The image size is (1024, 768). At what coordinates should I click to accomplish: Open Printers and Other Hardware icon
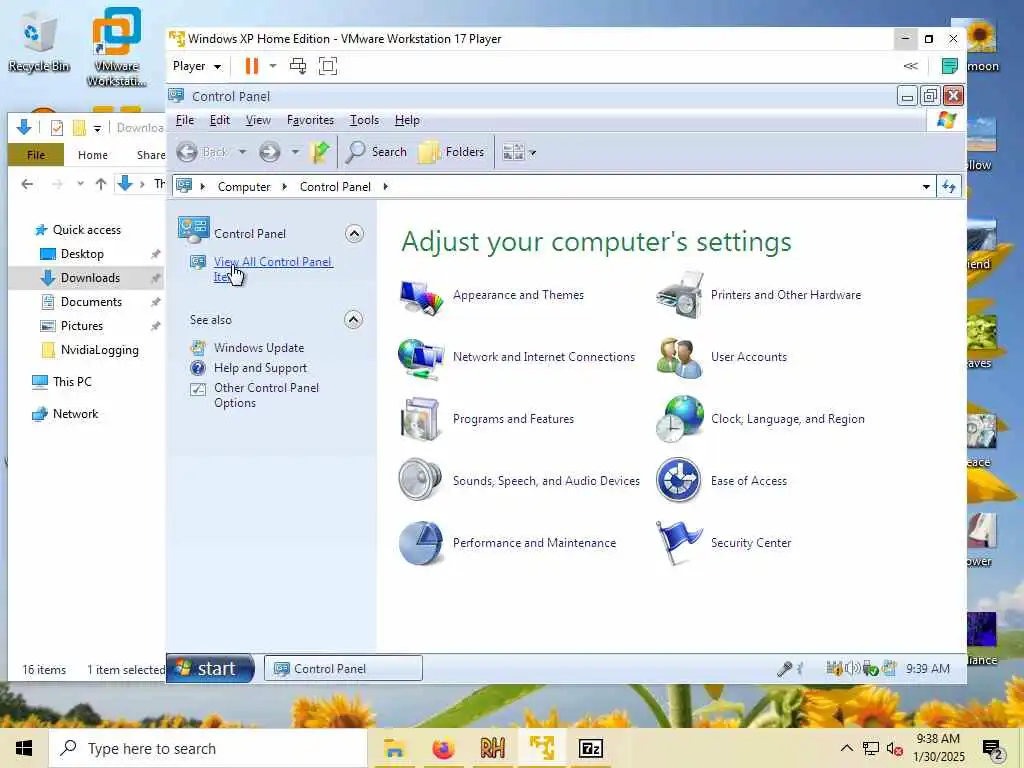(x=679, y=295)
